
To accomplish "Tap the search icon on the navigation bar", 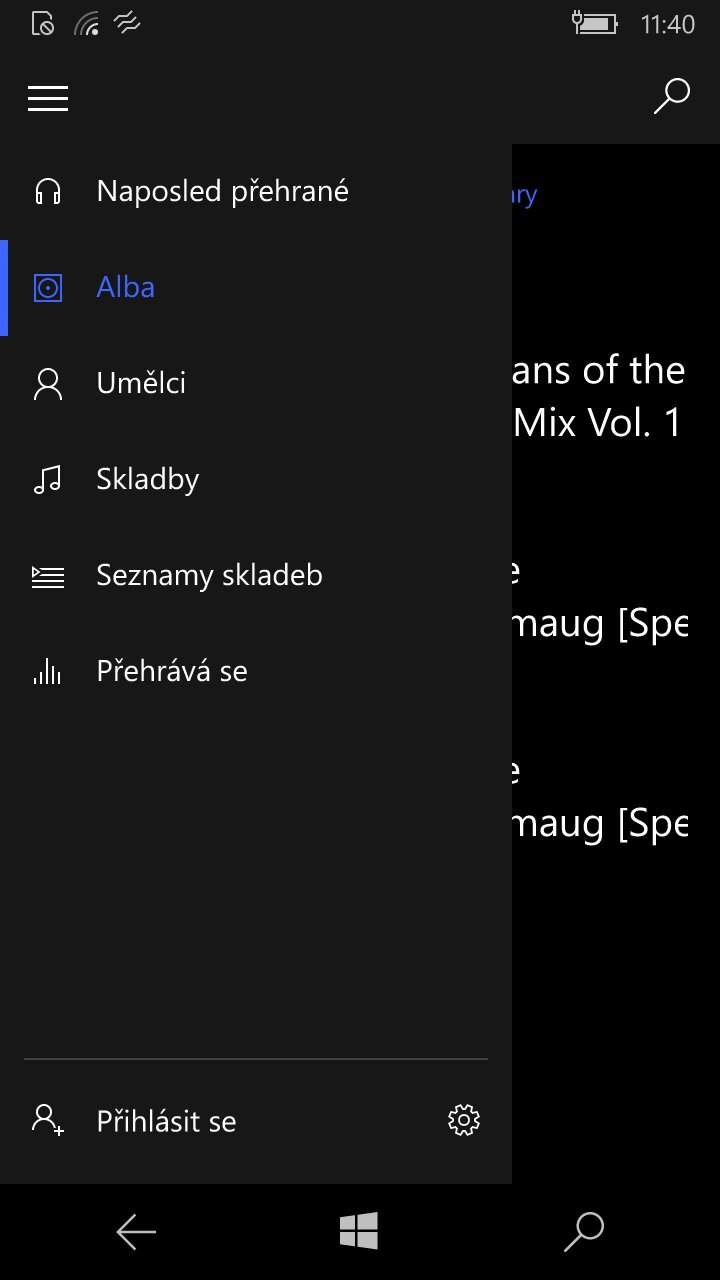I will click(583, 1231).
